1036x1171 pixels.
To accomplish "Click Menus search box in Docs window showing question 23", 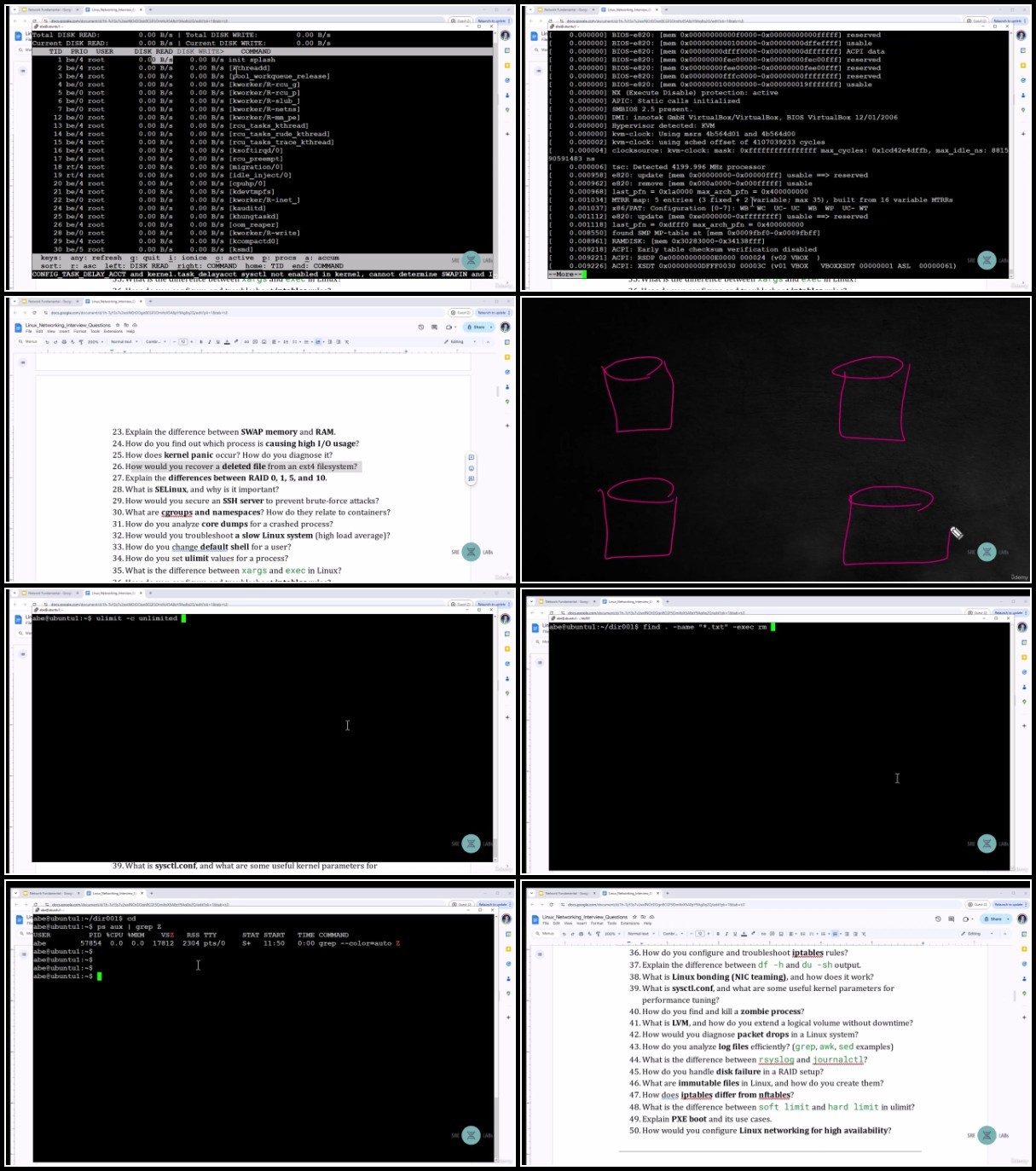I will [29, 341].
